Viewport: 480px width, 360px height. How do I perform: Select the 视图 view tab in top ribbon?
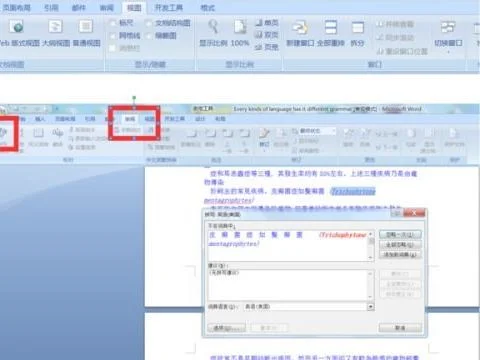click(x=134, y=7)
